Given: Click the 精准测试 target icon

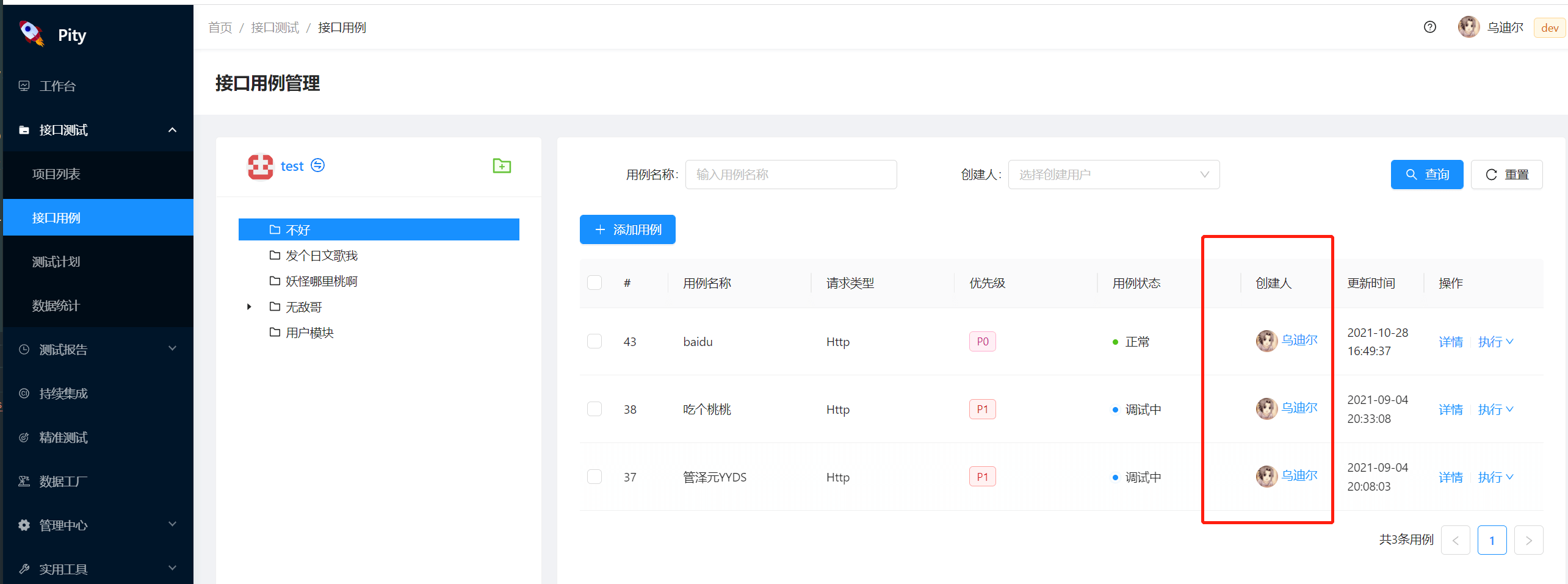Looking at the screenshot, I should 24,438.
